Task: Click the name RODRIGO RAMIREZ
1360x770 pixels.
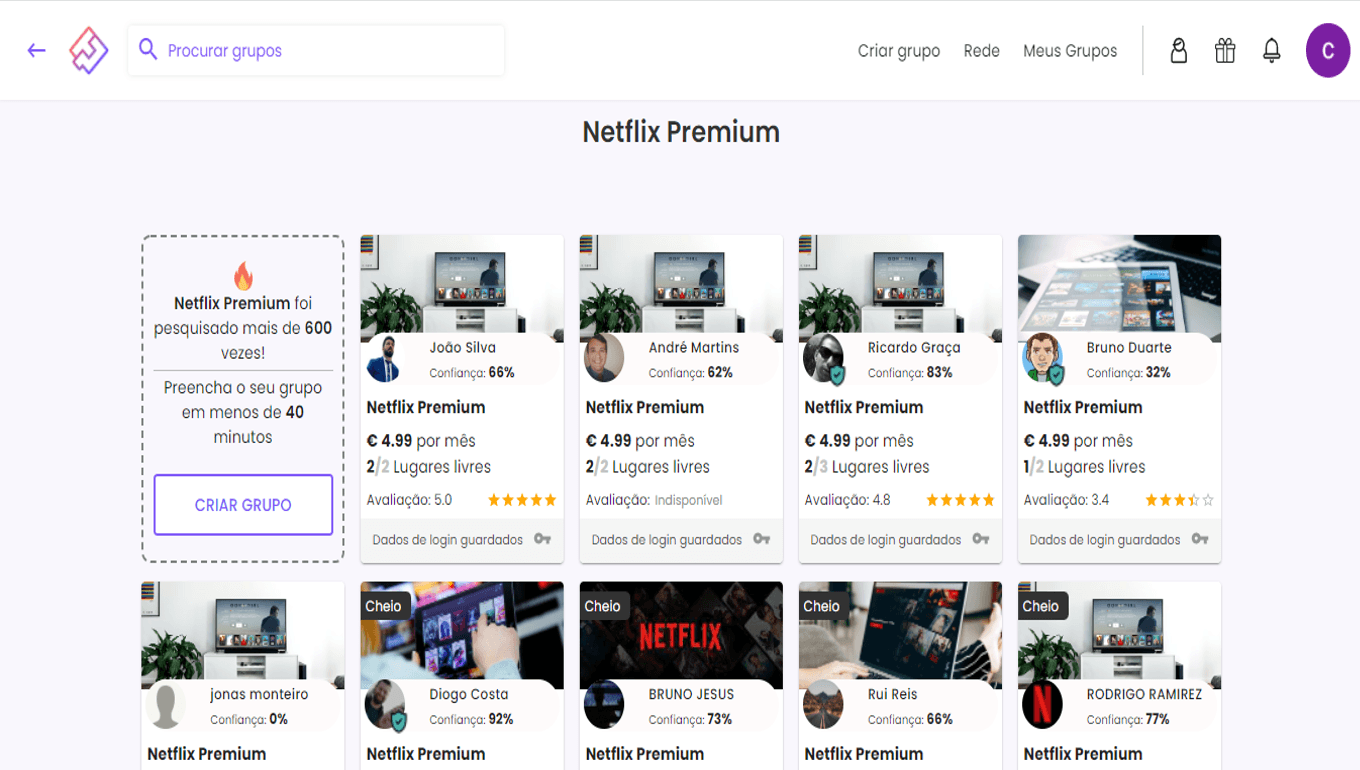Action: [x=1144, y=694]
